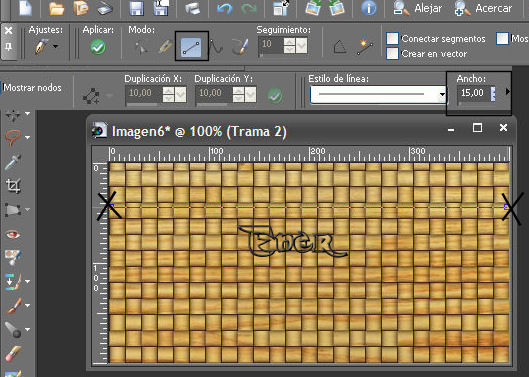Click the green Aplicar checkmark
This screenshot has height=377, width=529.
click(98, 47)
